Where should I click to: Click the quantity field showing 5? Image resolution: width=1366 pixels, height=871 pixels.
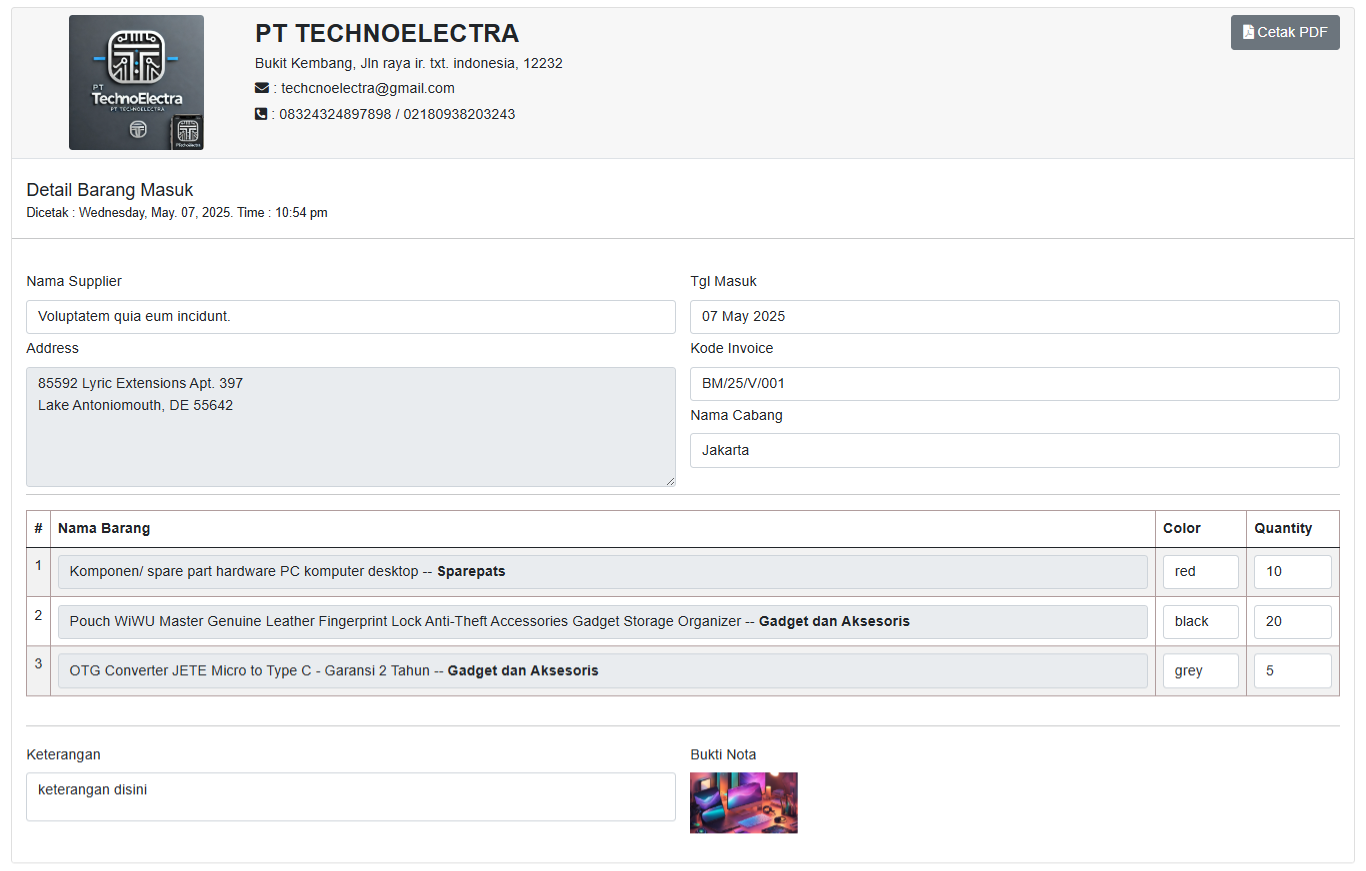click(x=1292, y=671)
